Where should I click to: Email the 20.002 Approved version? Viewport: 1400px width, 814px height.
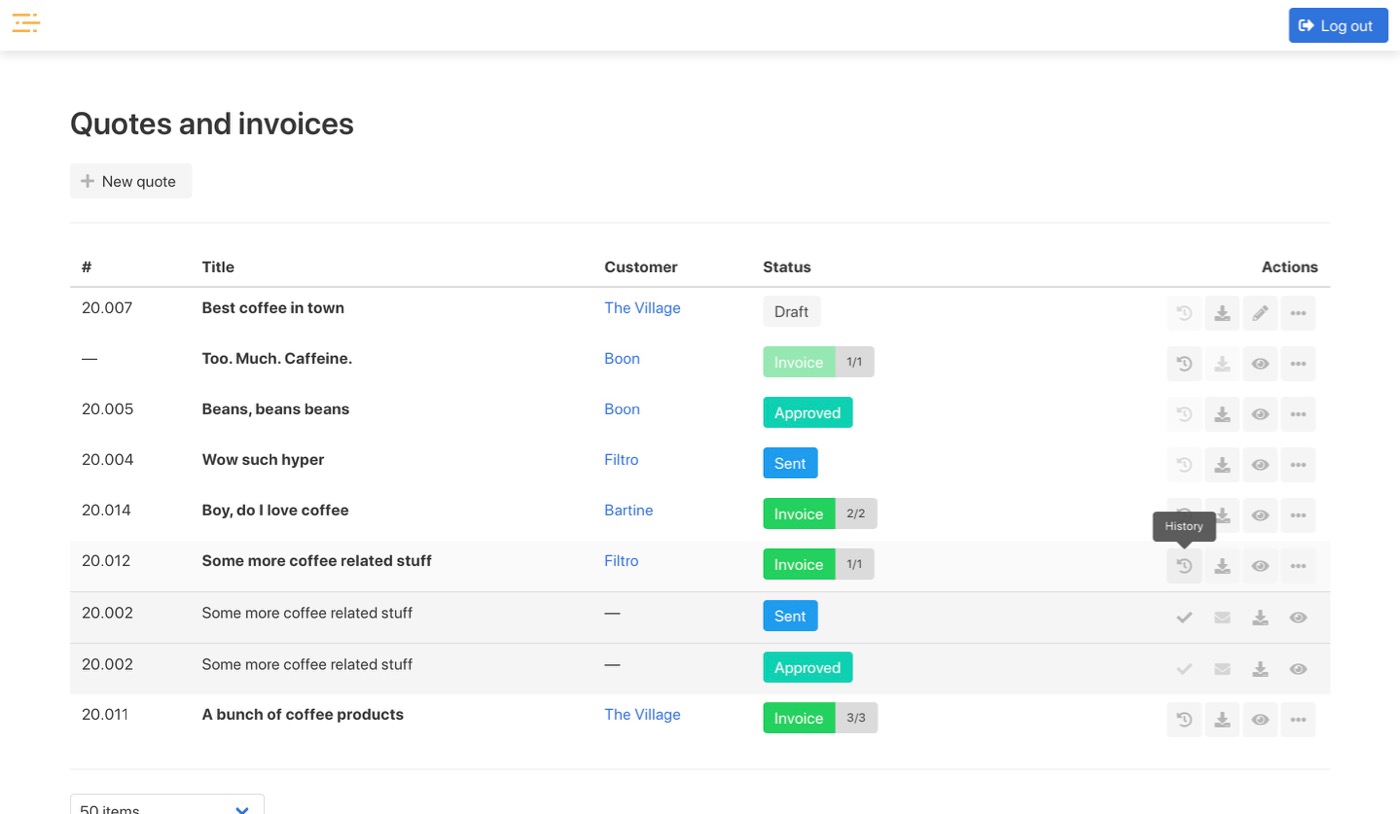(1222, 669)
